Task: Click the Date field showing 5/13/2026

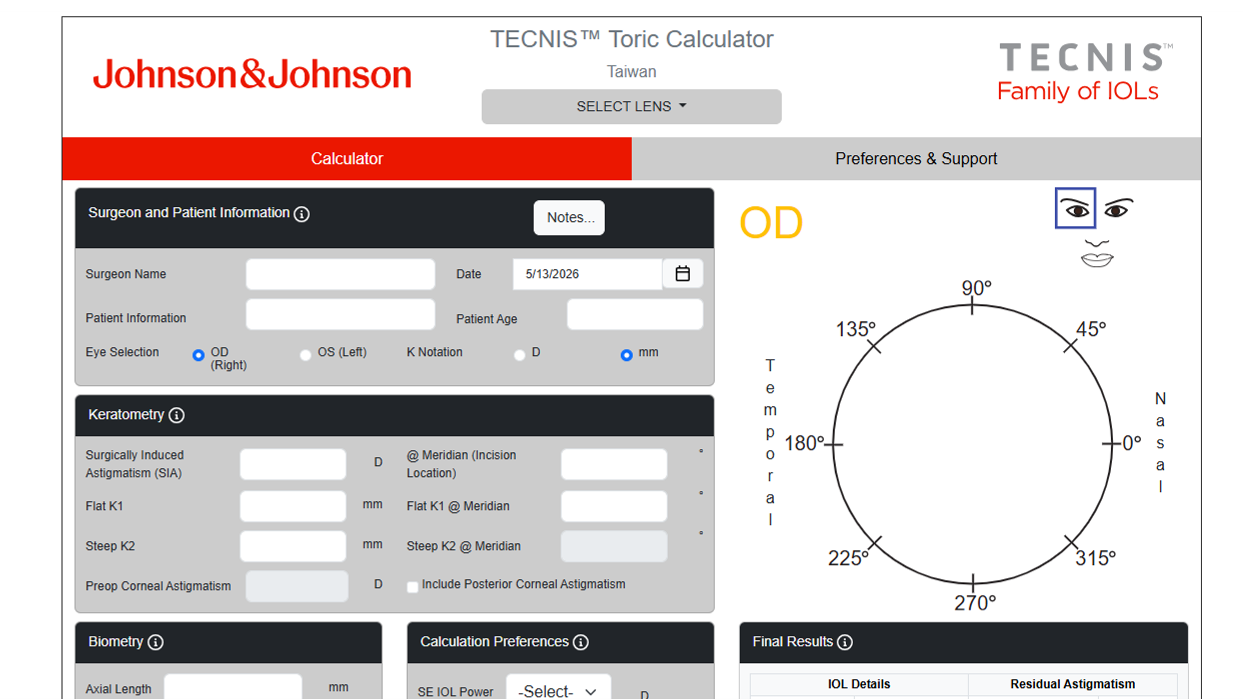Action: point(588,274)
